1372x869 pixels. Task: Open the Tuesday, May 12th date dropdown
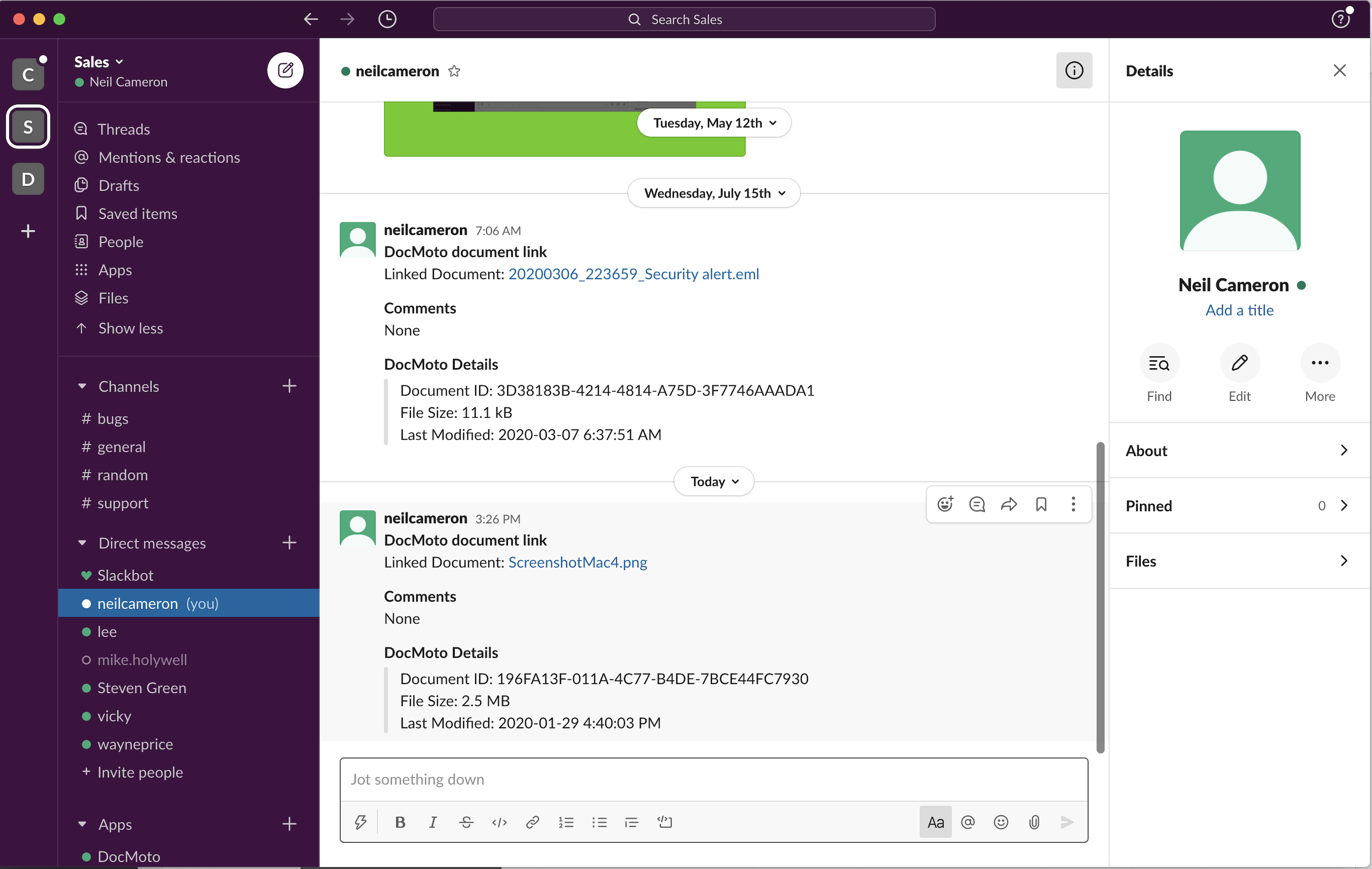click(714, 122)
